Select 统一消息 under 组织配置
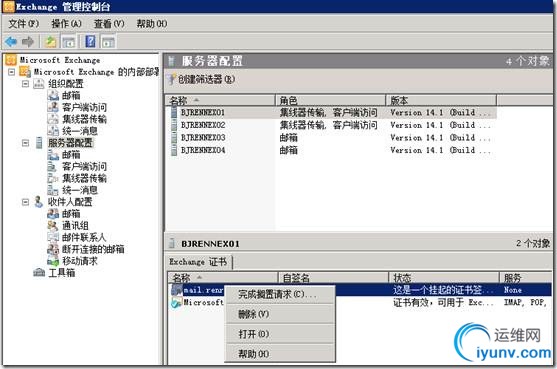The height and width of the screenshot is (369, 557). [80, 131]
